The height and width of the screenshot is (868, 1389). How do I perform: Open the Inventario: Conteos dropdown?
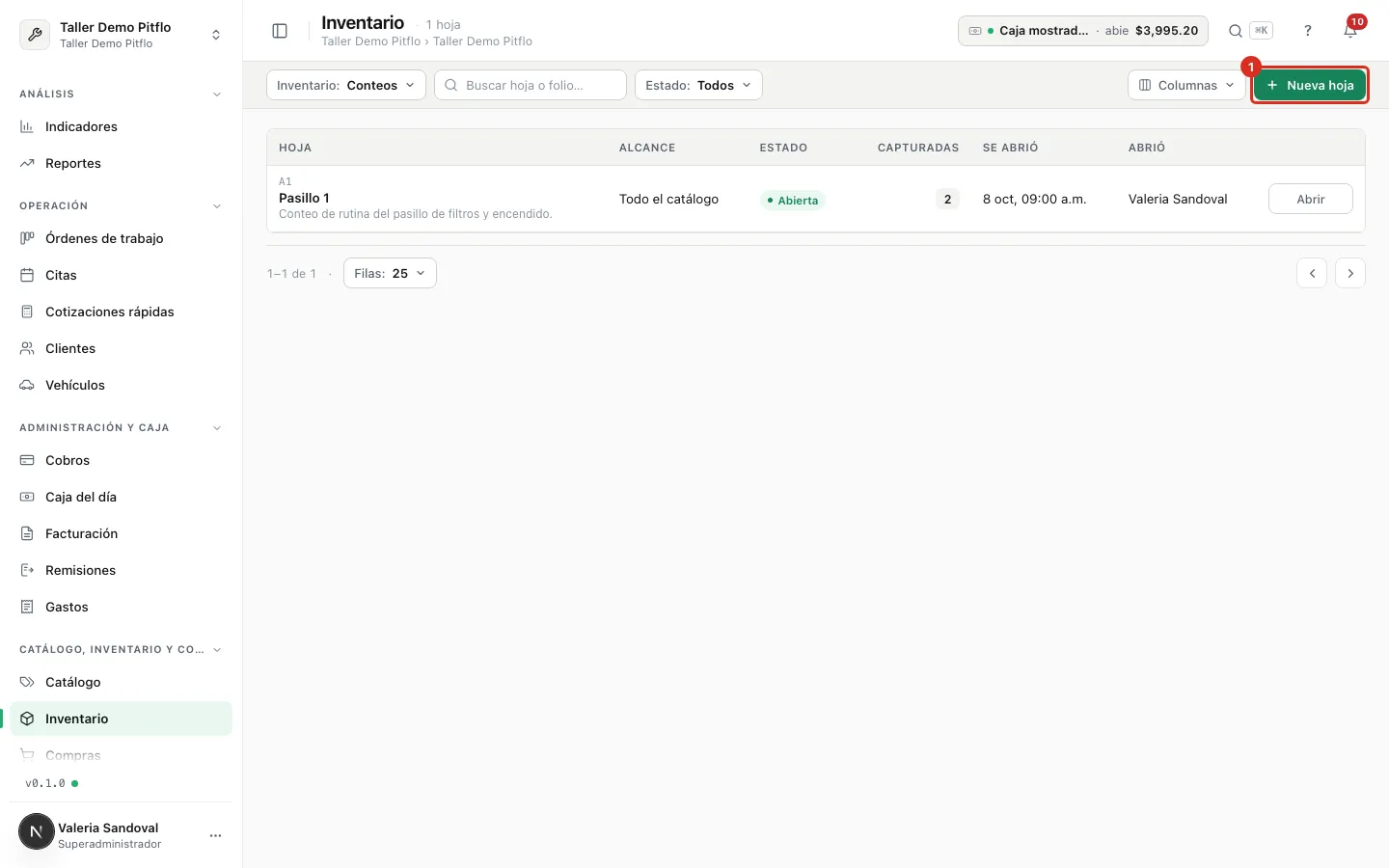click(x=345, y=85)
